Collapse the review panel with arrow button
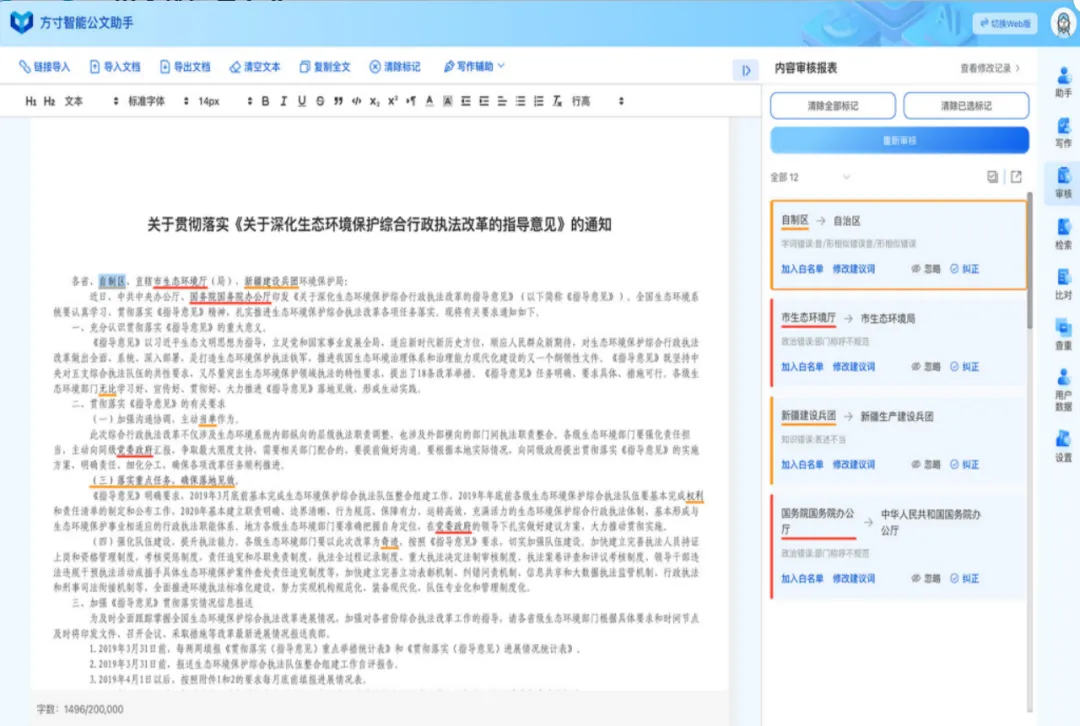The height and width of the screenshot is (726, 1080). coord(746,70)
